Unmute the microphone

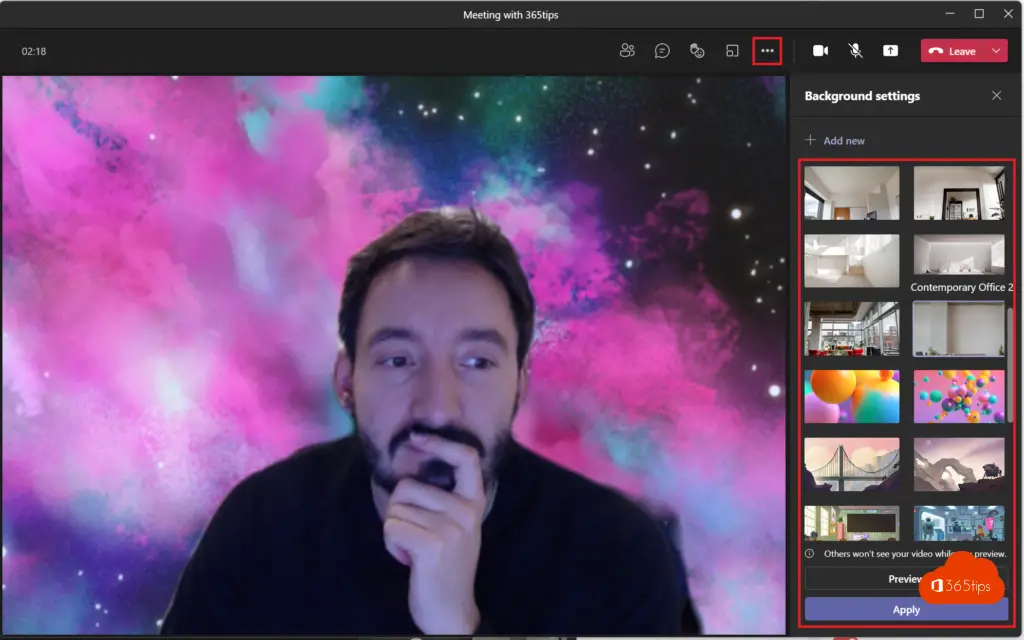pyautogui.click(x=855, y=51)
